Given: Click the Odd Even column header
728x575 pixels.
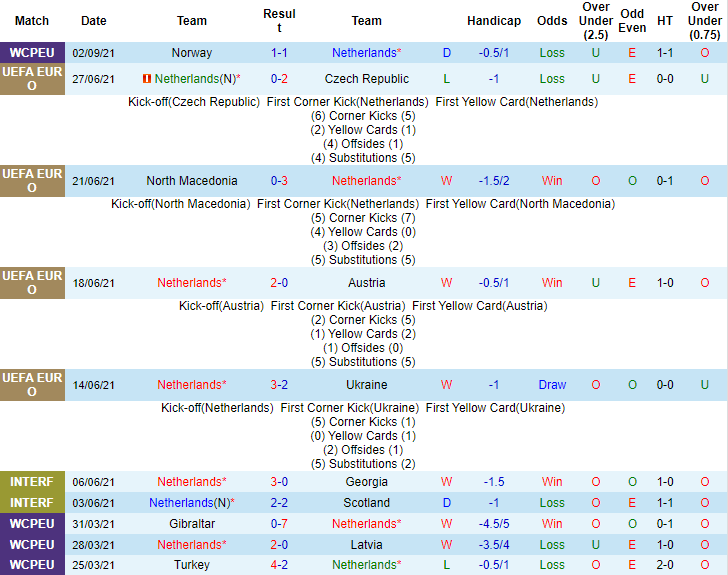Looking at the screenshot, I should (x=632, y=21).
